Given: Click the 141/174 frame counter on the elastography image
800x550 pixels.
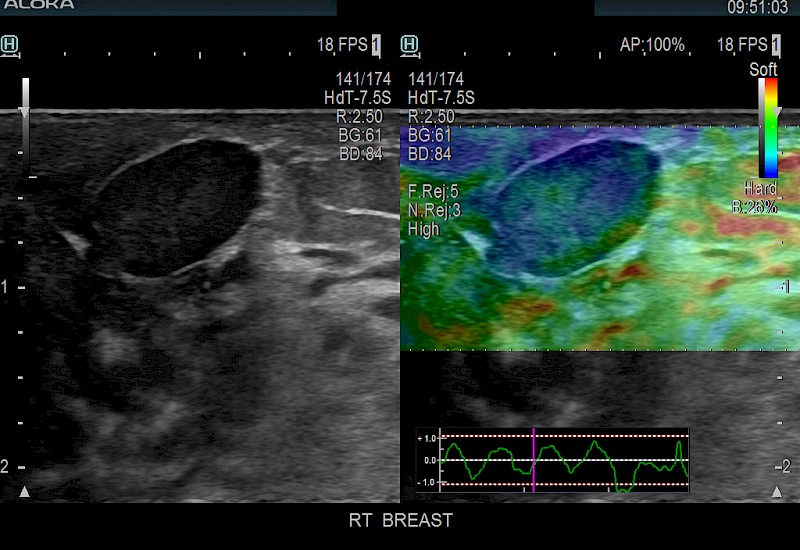Looking at the screenshot, I should pyautogui.click(x=436, y=79).
